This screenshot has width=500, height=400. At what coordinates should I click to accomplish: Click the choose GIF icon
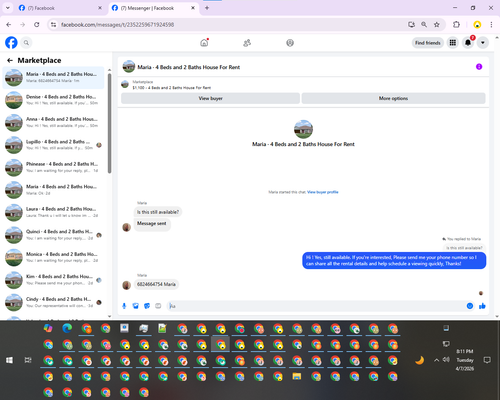pyautogui.click(x=158, y=306)
